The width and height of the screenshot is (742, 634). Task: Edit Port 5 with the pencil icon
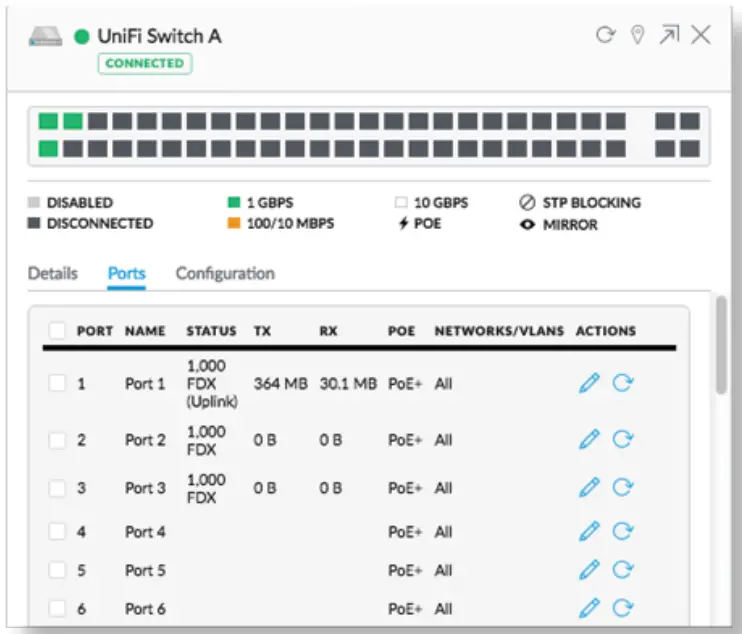[x=589, y=570]
